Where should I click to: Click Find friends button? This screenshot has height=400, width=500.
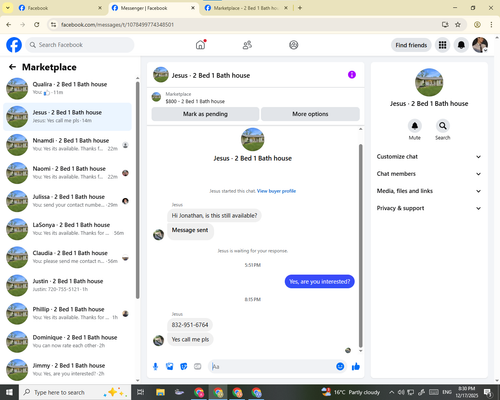[x=411, y=45]
